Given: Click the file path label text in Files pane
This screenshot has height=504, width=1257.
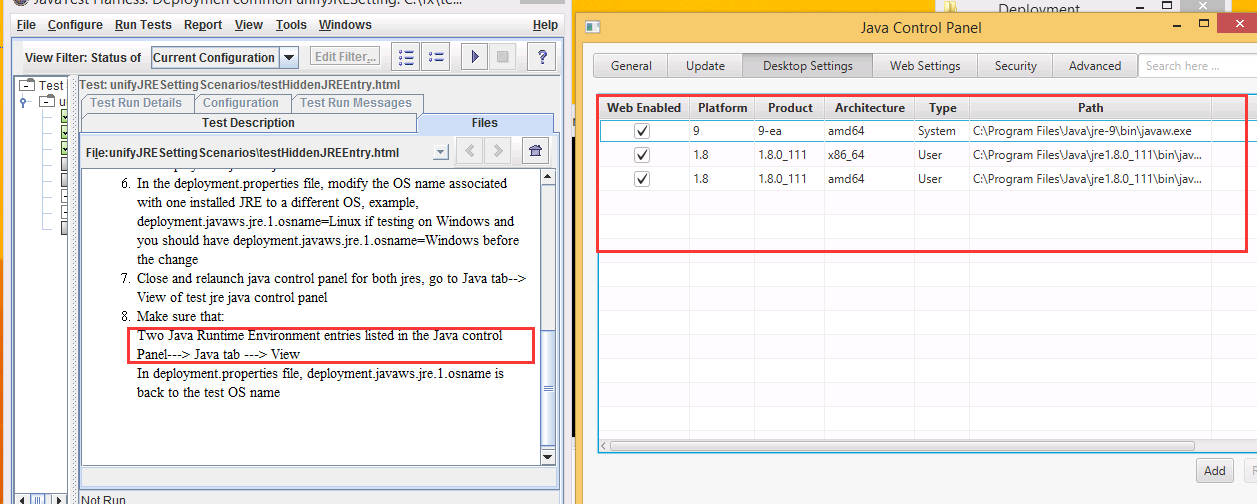Looking at the screenshot, I should coord(242,153).
